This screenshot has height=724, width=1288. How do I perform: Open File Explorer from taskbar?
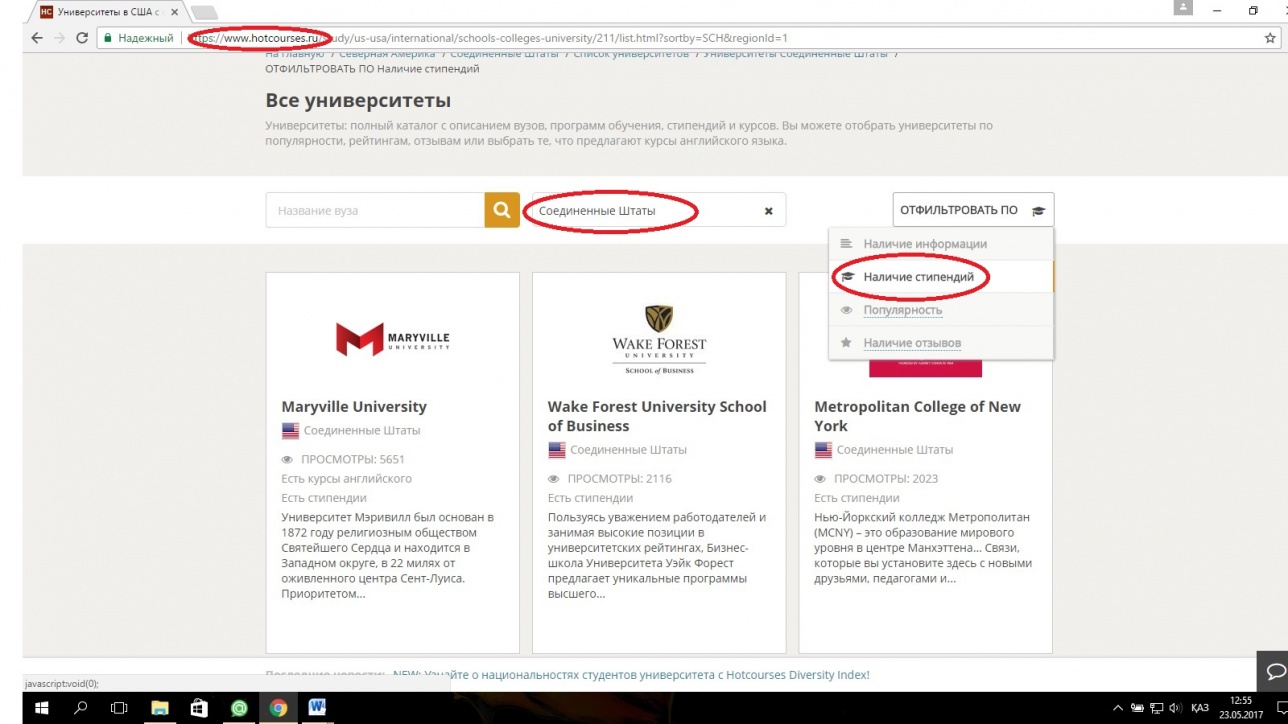tap(159, 707)
